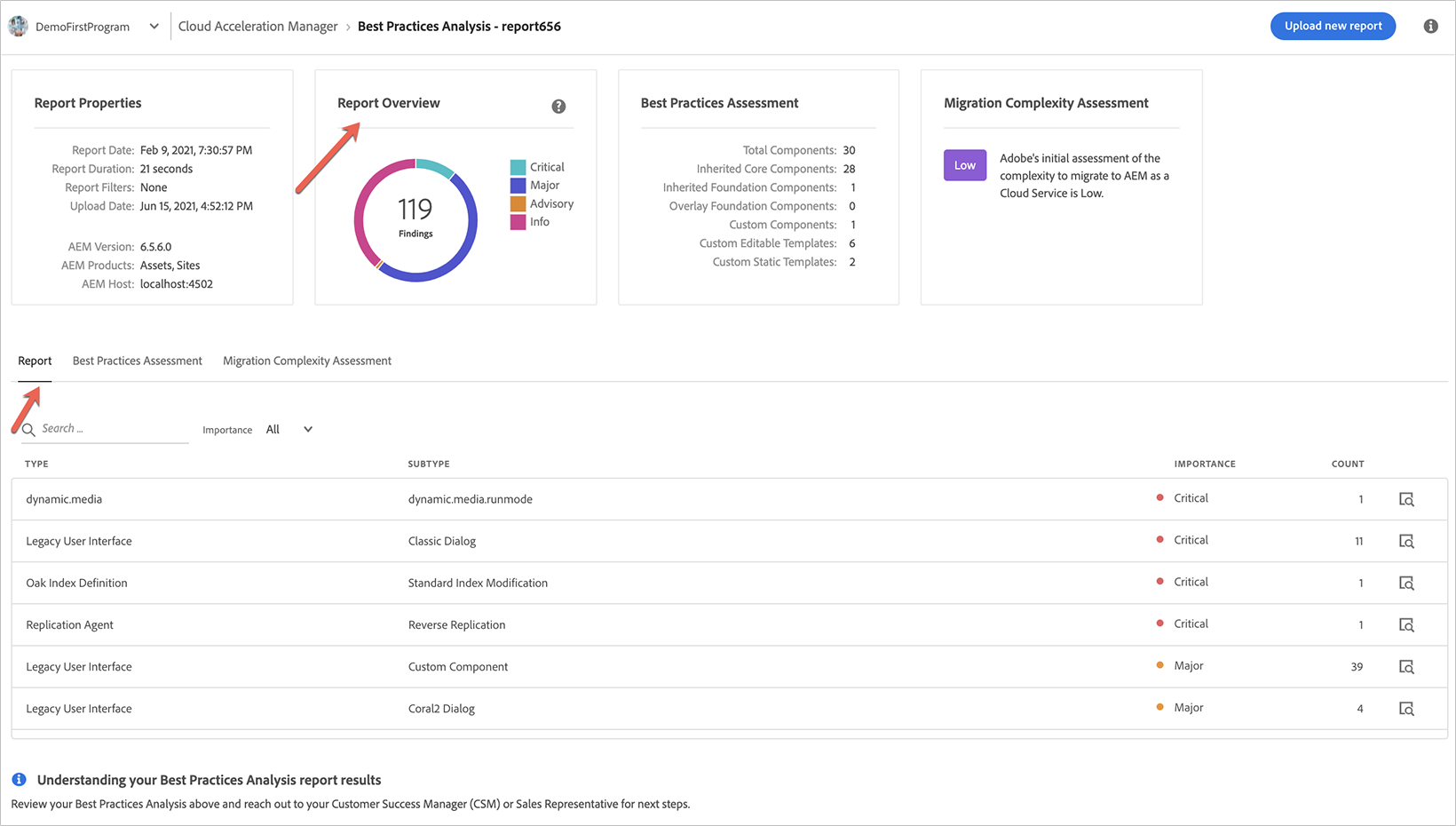This screenshot has height=826, width=1456.
Task: View details for the Classic Dialog row
Action: 1406,541
